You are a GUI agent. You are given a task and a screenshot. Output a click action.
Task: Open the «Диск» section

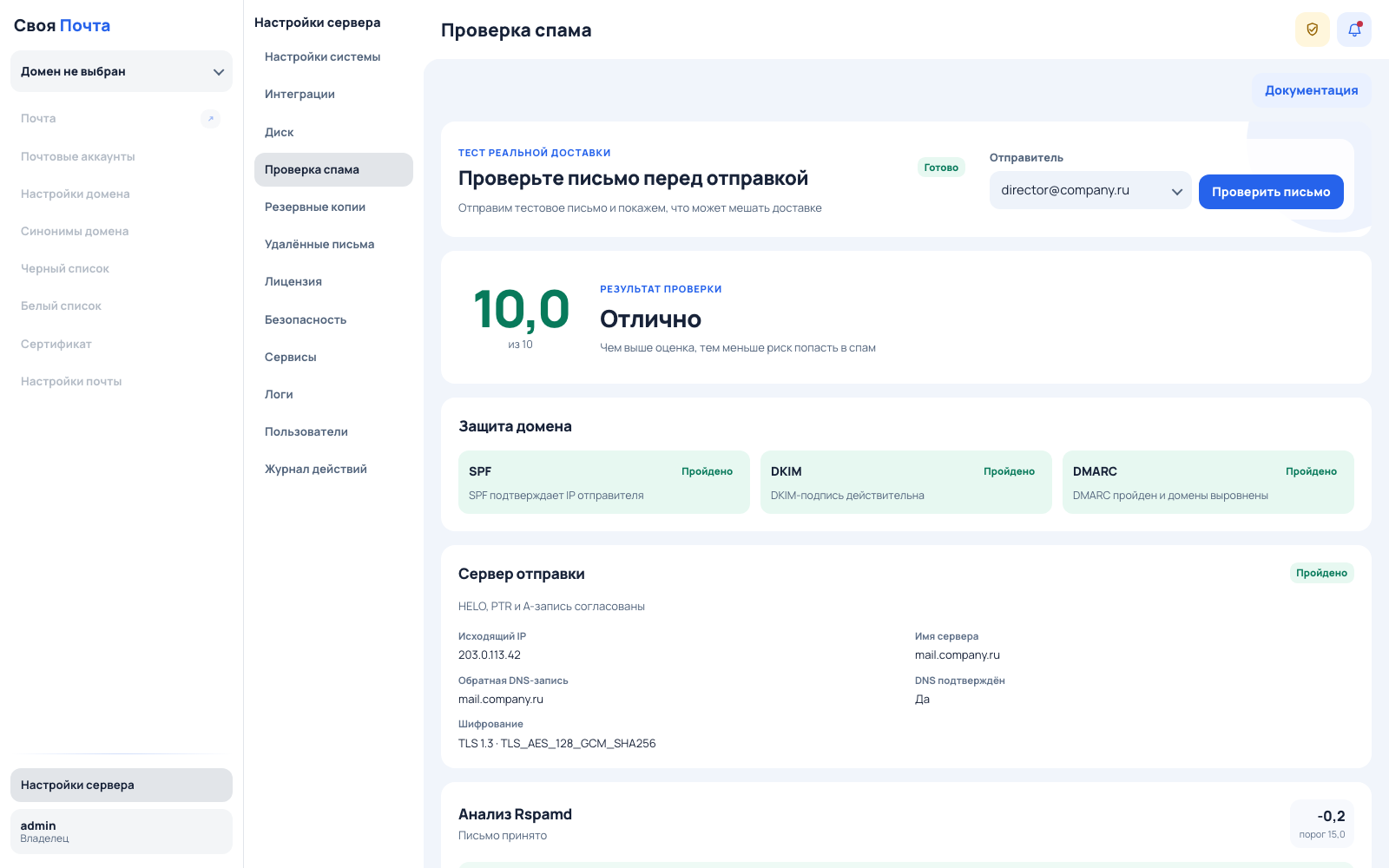tap(333, 132)
